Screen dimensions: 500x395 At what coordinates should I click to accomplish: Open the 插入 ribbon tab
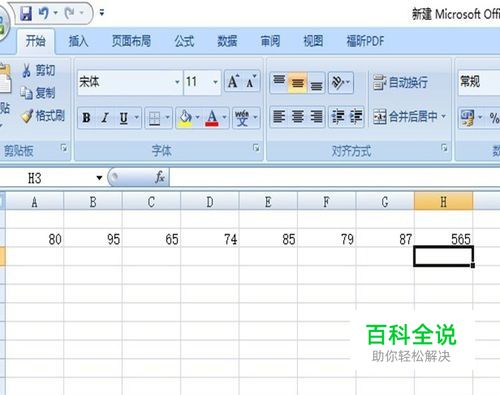pyautogui.click(x=78, y=41)
